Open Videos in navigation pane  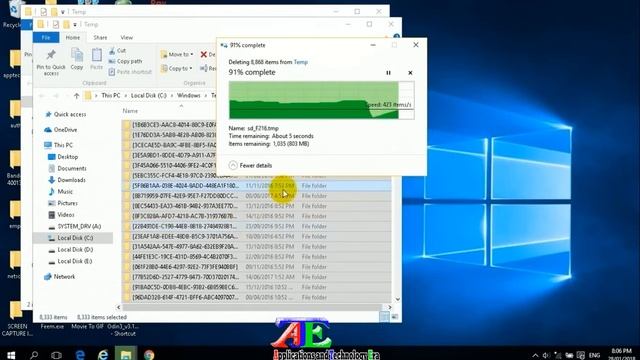(x=61, y=215)
